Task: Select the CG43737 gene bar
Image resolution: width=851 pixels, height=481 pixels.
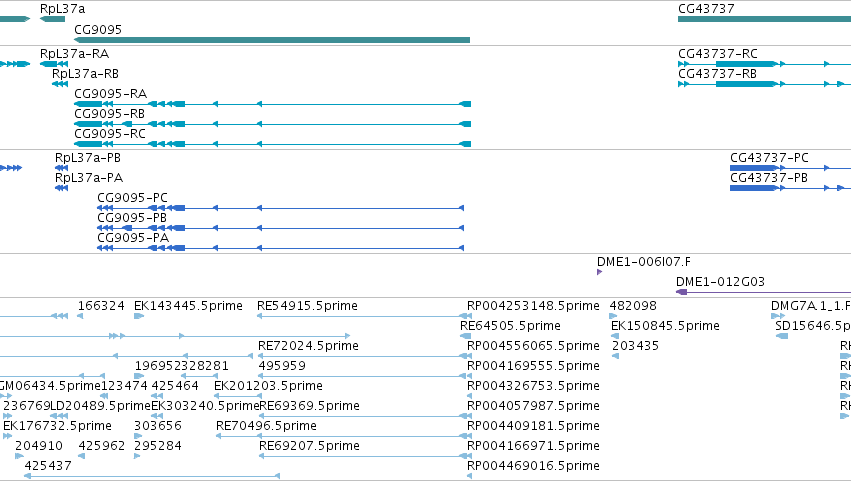Action: (764, 19)
